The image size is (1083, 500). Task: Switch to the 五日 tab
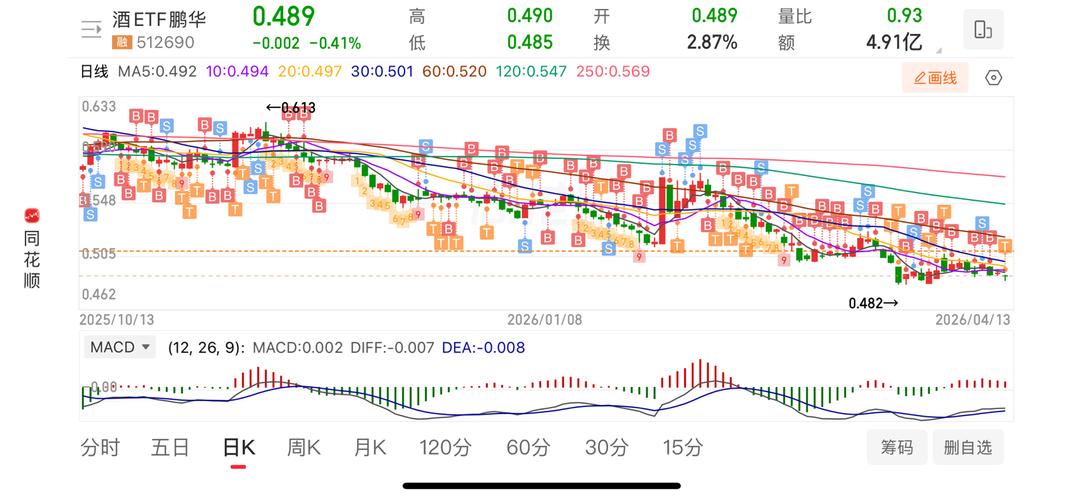click(x=170, y=448)
